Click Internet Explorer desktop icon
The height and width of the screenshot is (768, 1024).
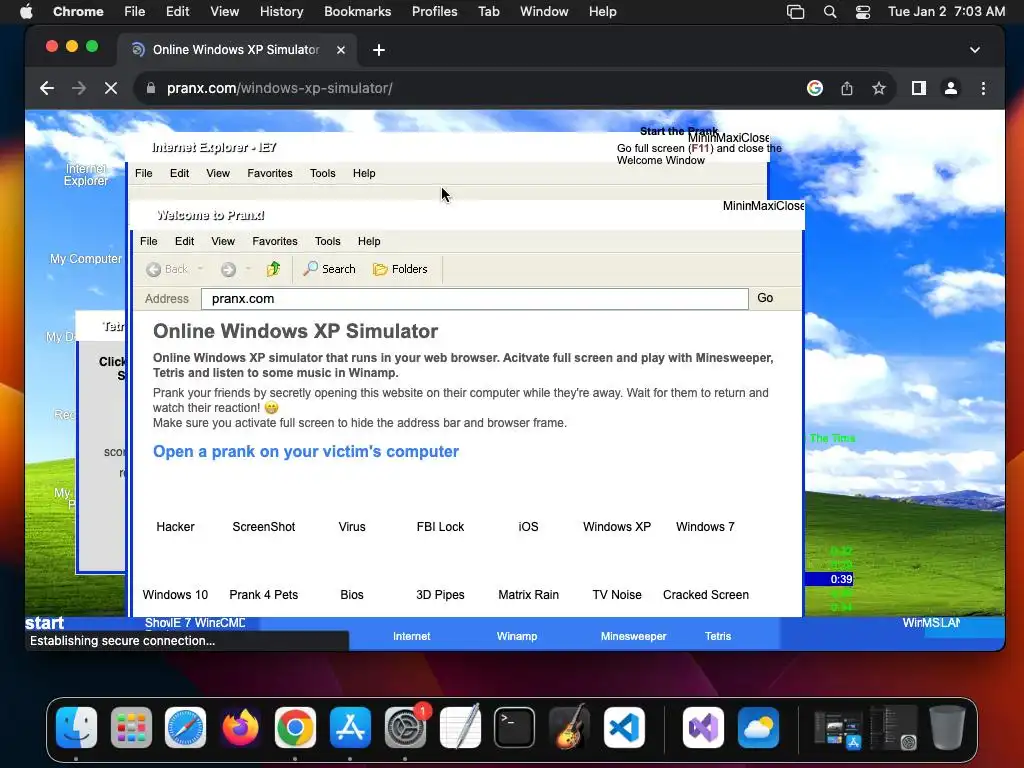[86, 175]
